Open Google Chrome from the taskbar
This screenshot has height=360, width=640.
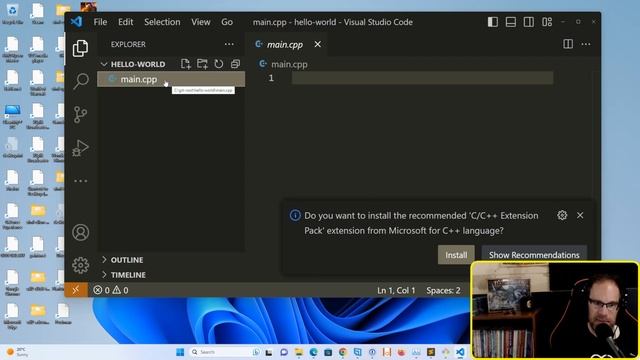click(342, 352)
